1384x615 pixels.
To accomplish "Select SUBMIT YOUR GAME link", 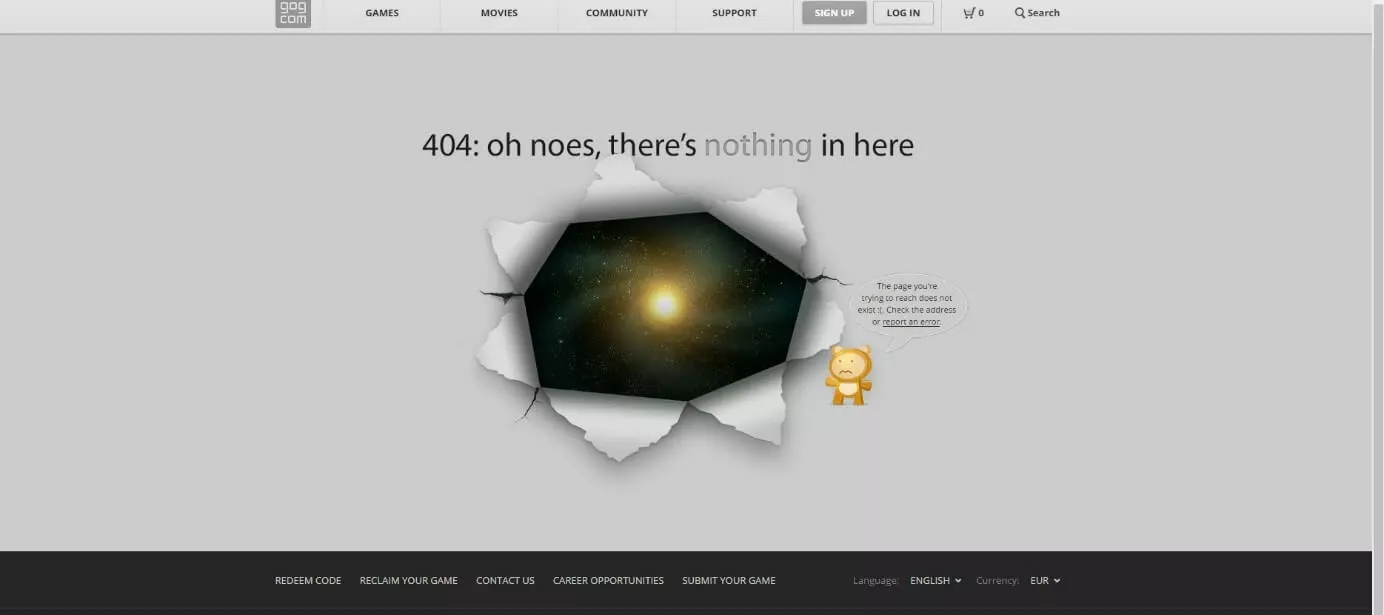I will click(728, 580).
